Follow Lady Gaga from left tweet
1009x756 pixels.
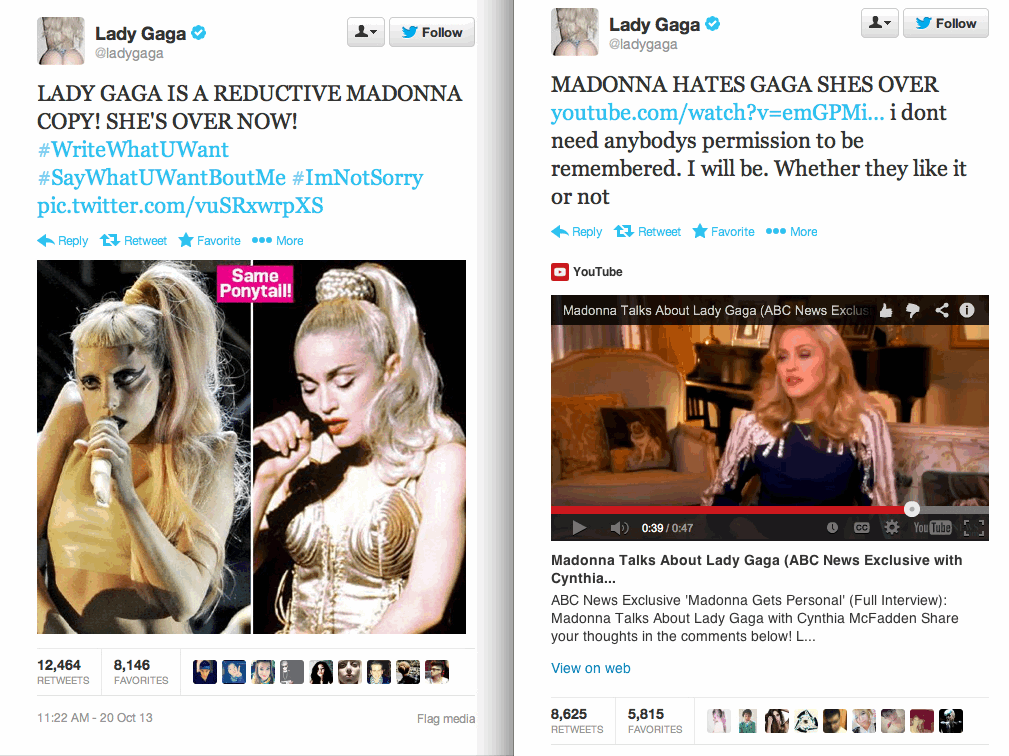point(432,32)
